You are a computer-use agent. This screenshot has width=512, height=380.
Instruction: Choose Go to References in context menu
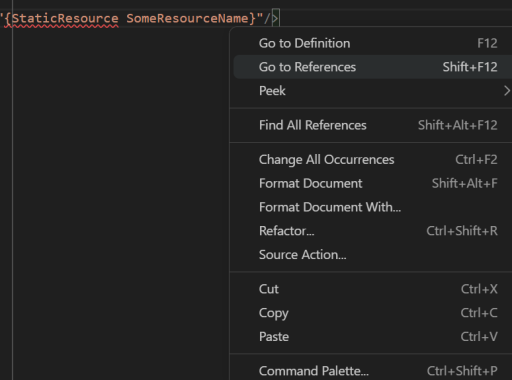373,67
